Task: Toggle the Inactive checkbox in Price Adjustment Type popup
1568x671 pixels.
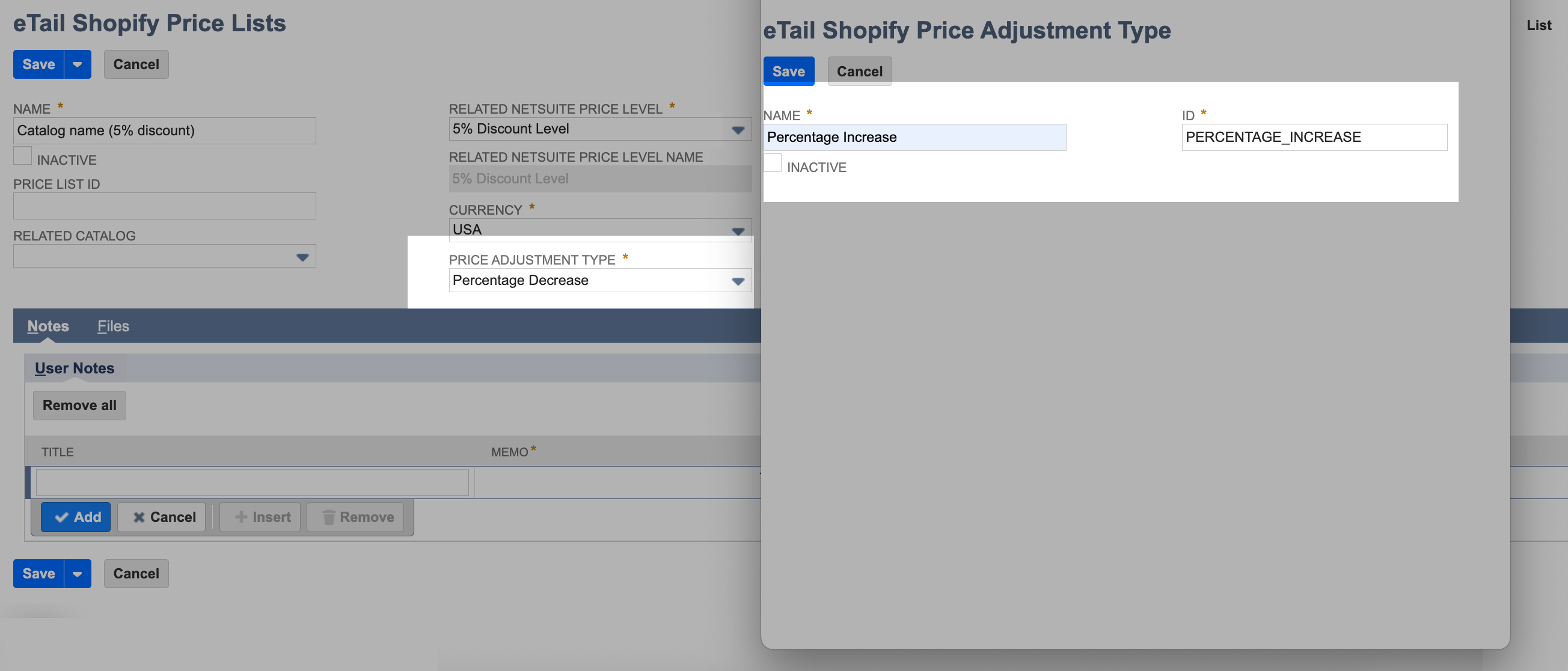Action: coord(773,163)
